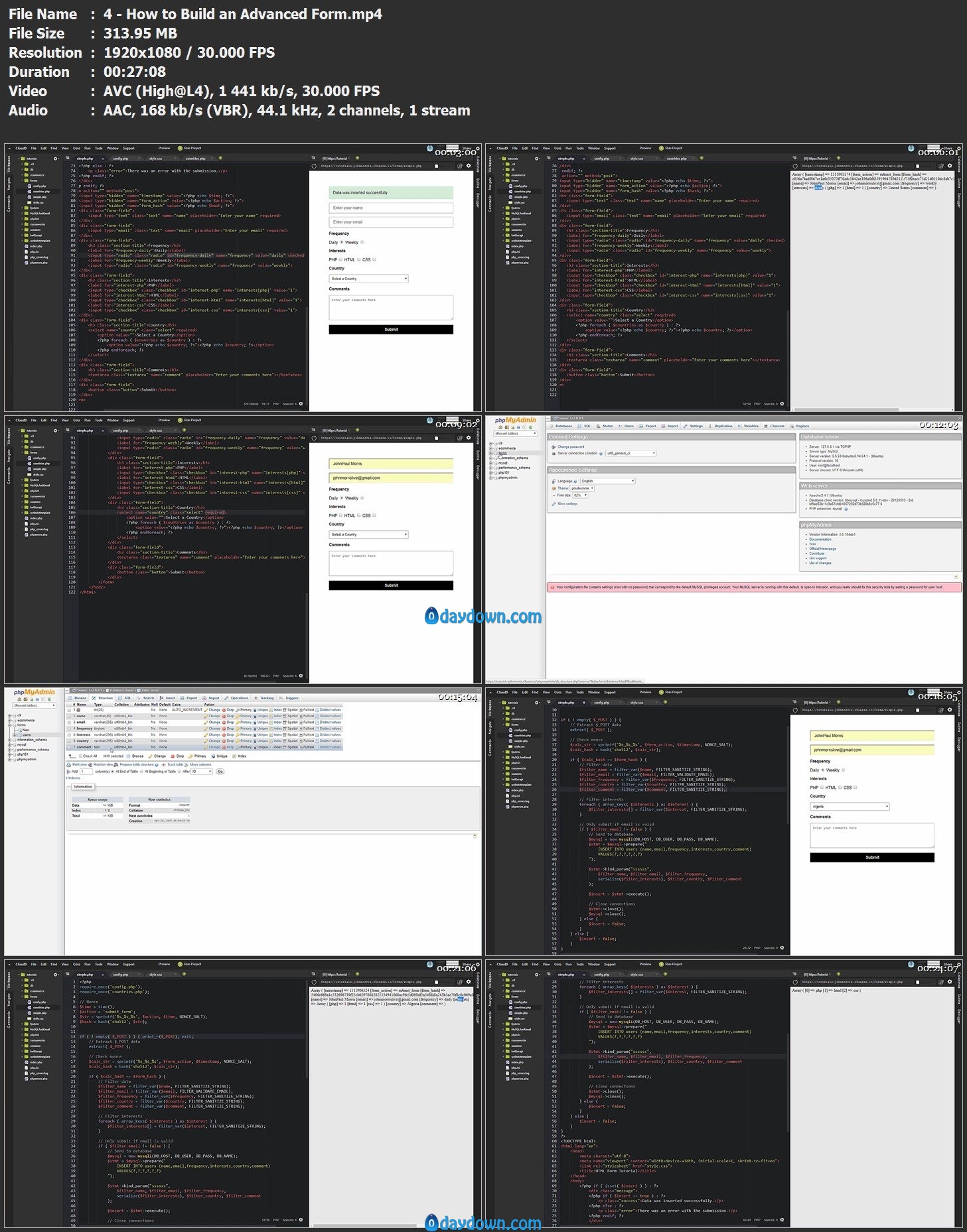Select the Weekly radio button in the 00:03:00 frame
Image resolution: width=967 pixels, height=1232 pixels.
click(362, 242)
